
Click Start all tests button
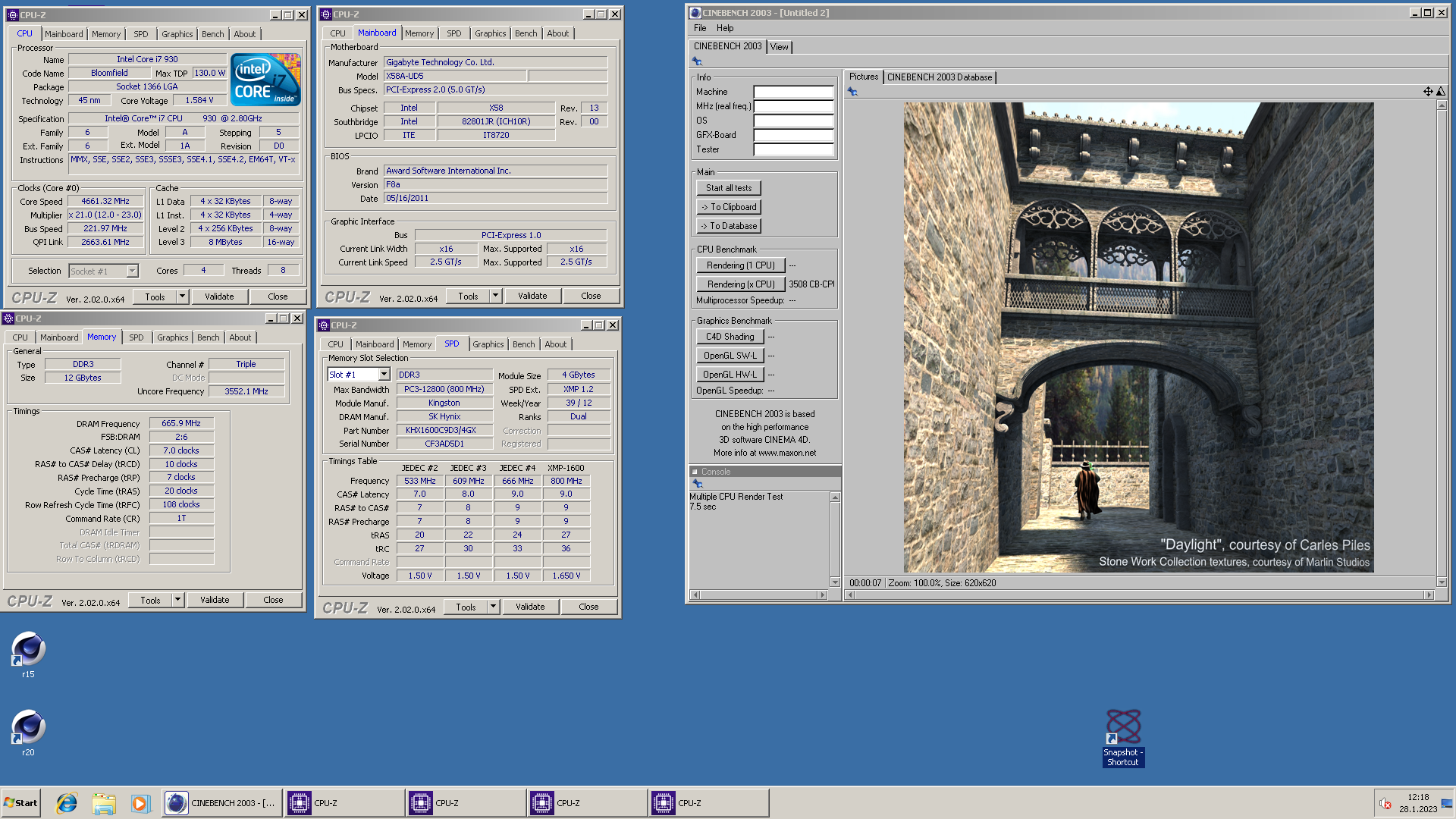pos(729,188)
